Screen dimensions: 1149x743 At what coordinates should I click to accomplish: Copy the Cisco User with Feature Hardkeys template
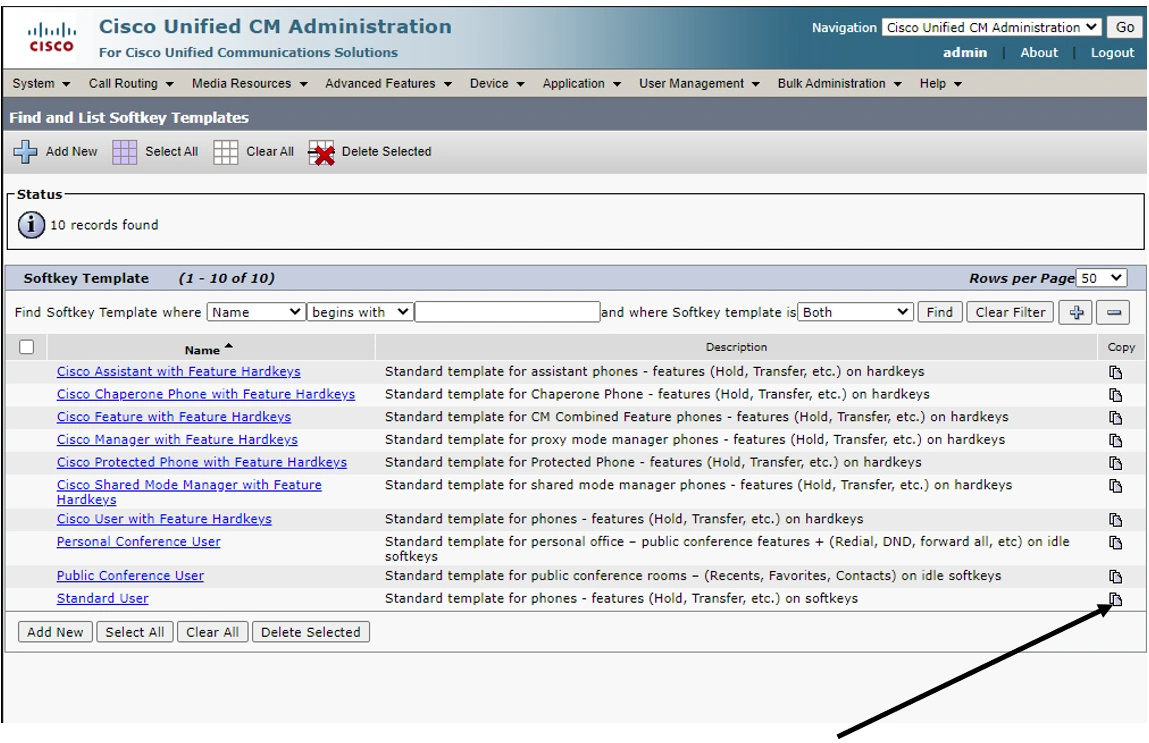(1115, 520)
